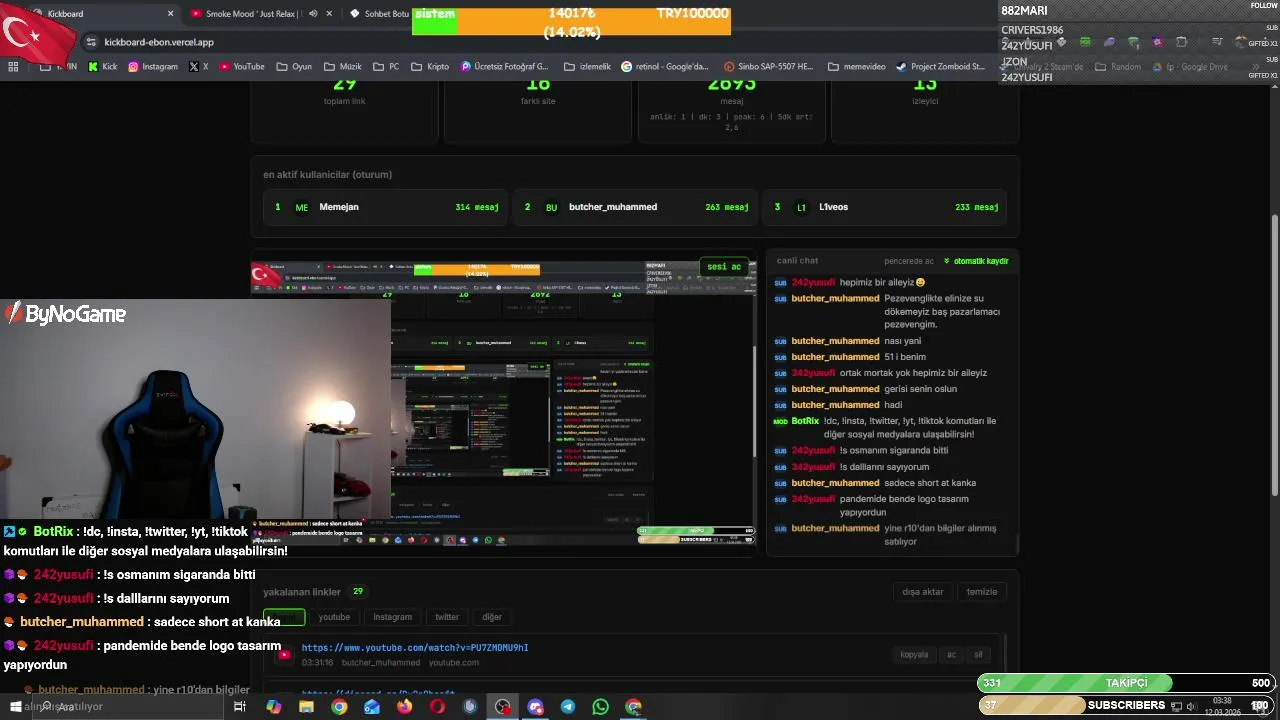The width and height of the screenshot is (1280, 720).
Task: Expand the Oyun bookmarks folder
Action: pyautogui.click(x=293, y=67)
